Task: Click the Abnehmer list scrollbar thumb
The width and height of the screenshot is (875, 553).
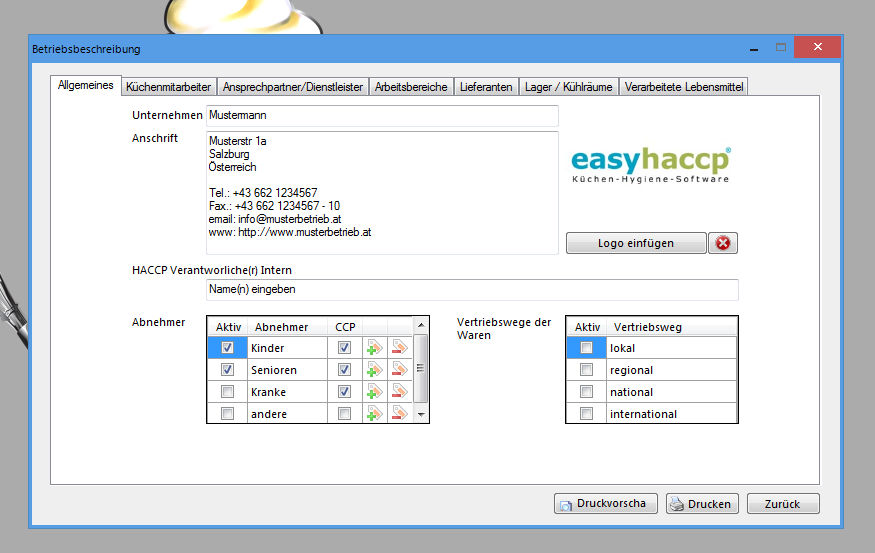Action: pos(421,368)
